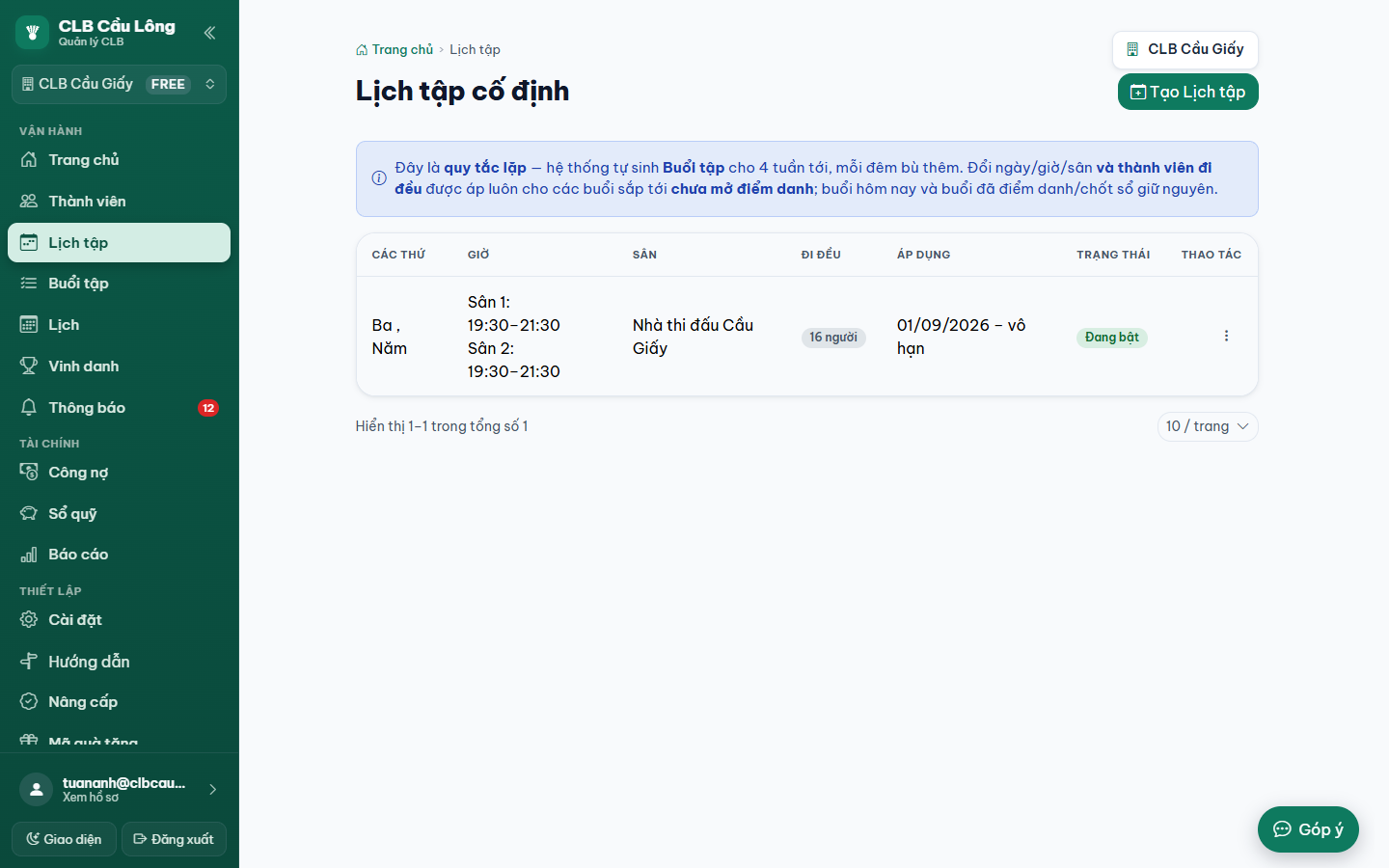
Task: Click the Lịch tập breadcrumb text
Action: coord(475,49)
